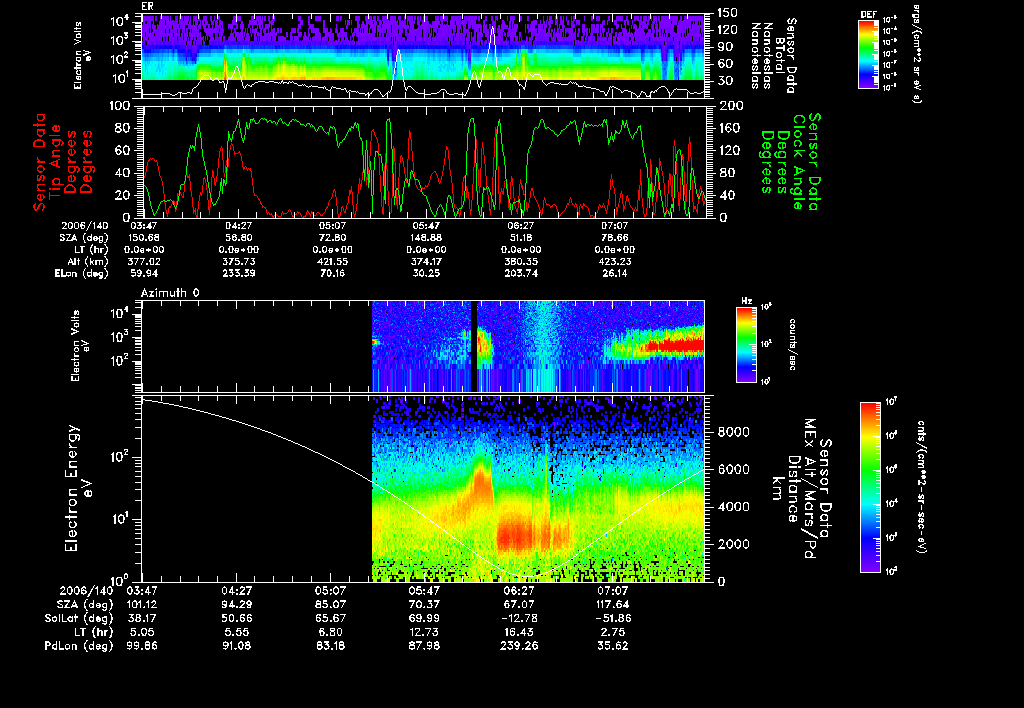1024x708 pixels.
Task: Click SolLat value 50.66
Action: coord(236,619)
